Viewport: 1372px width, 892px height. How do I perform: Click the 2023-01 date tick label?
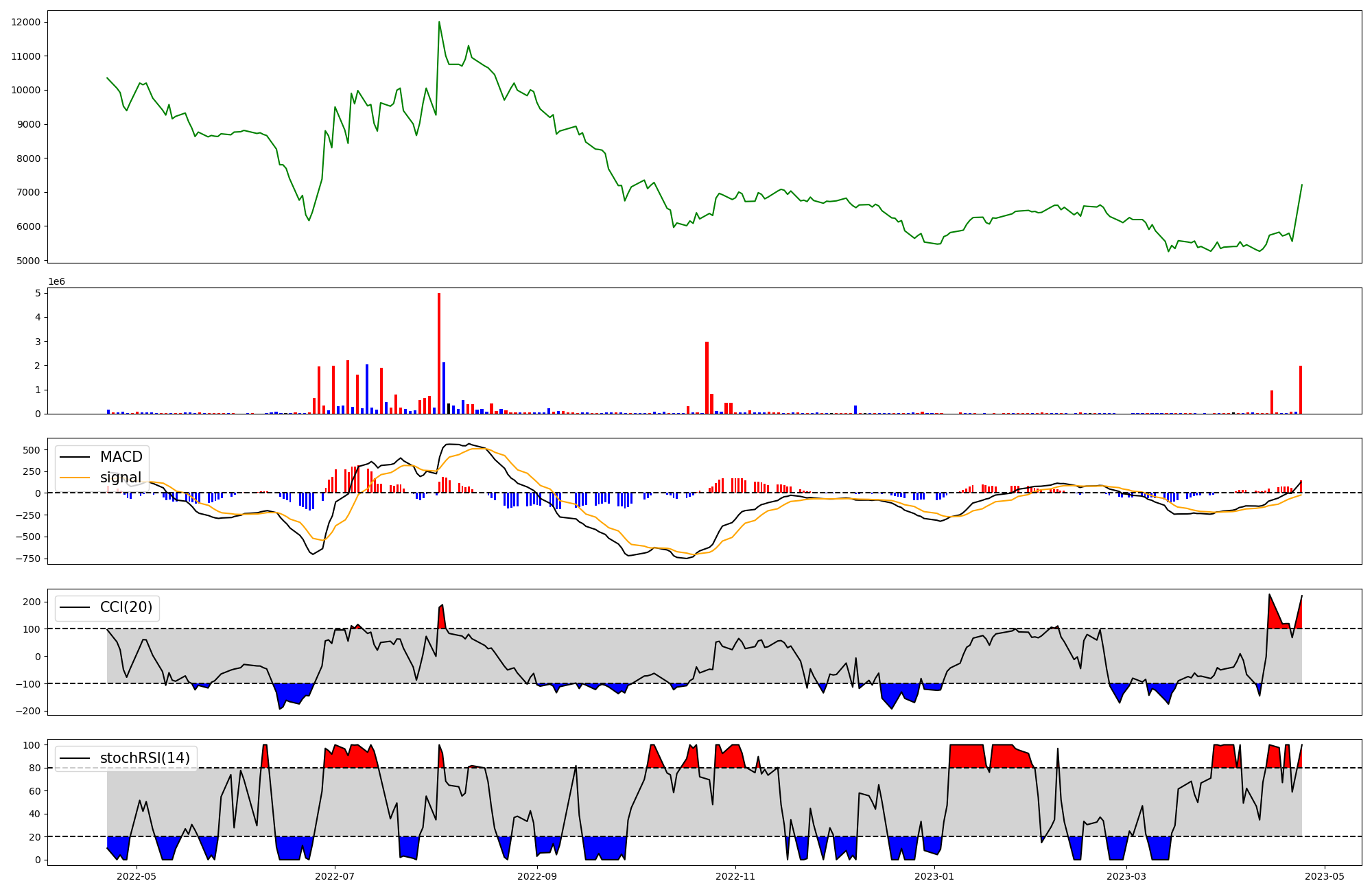[934, 876]
